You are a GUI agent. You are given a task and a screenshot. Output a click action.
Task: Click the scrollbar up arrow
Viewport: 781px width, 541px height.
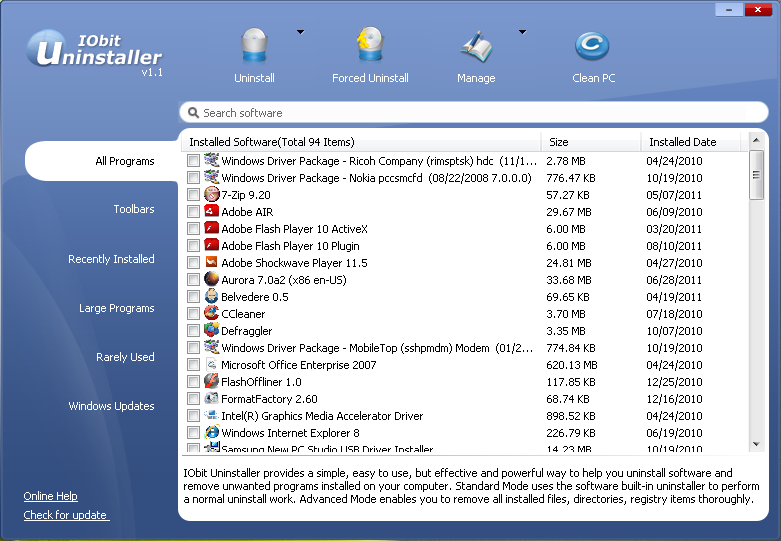pyautogui.click(x=756, y=140)
